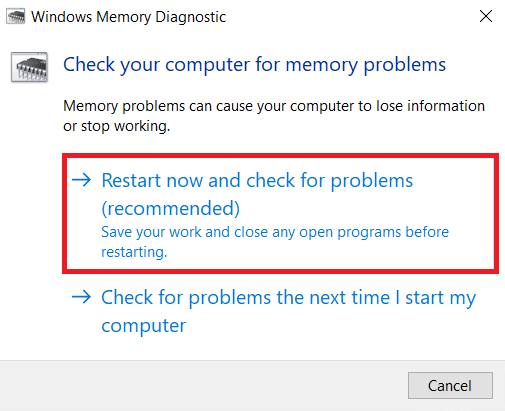Click the large memory chip icon beside the heading
This screenshot has width=505, height=411.
coord(29,67)
